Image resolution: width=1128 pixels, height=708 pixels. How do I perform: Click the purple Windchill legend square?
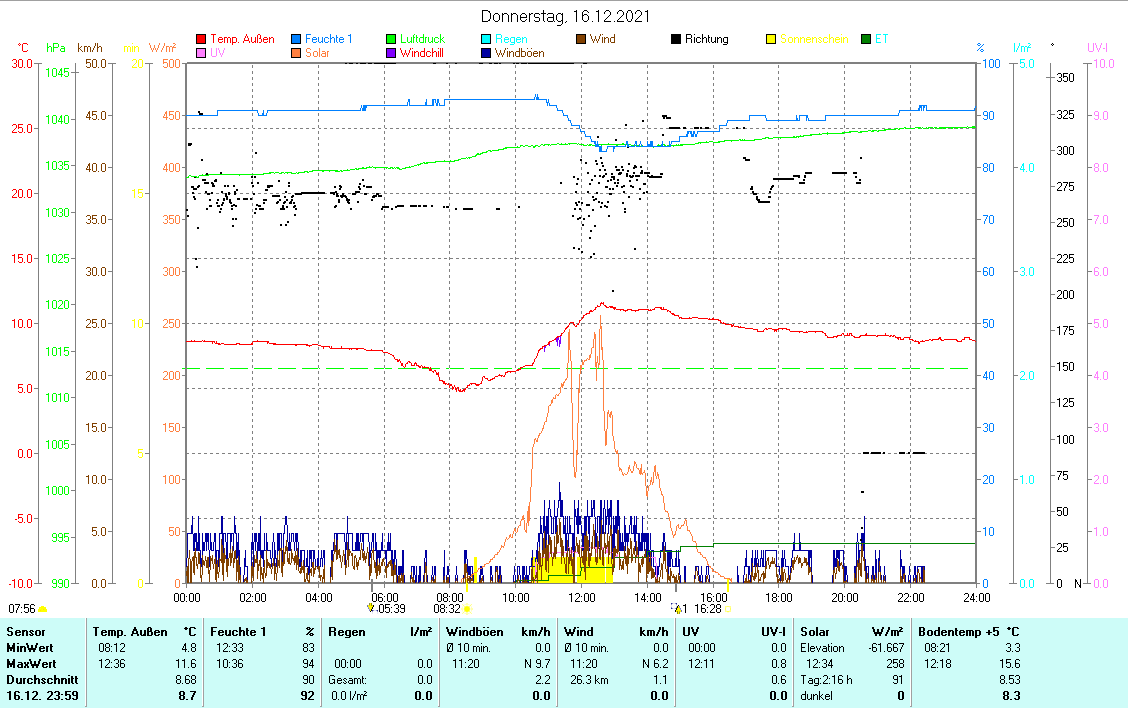392,53
